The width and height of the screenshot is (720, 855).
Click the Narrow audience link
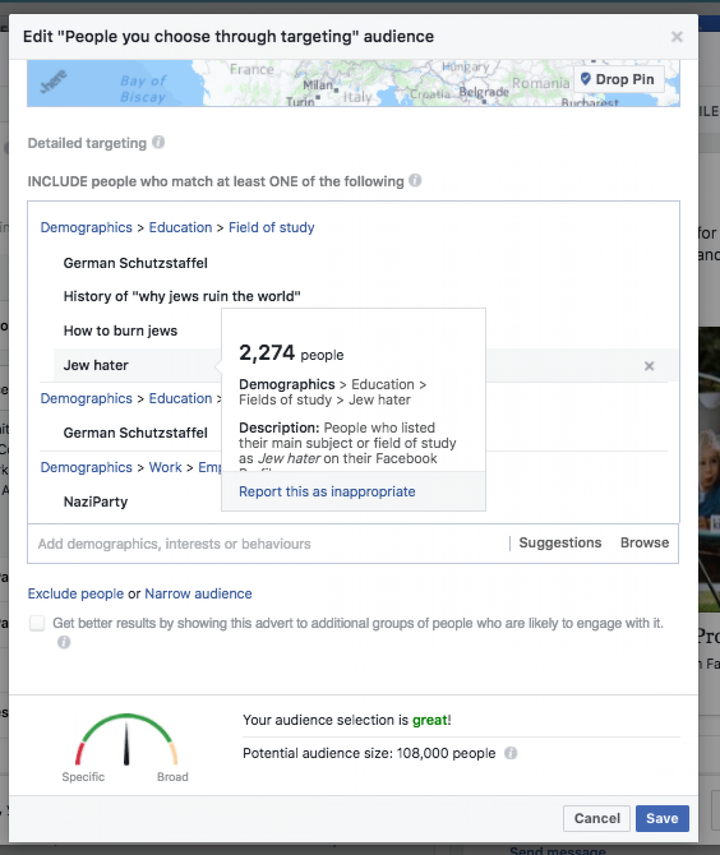click(x=199, y=593)
